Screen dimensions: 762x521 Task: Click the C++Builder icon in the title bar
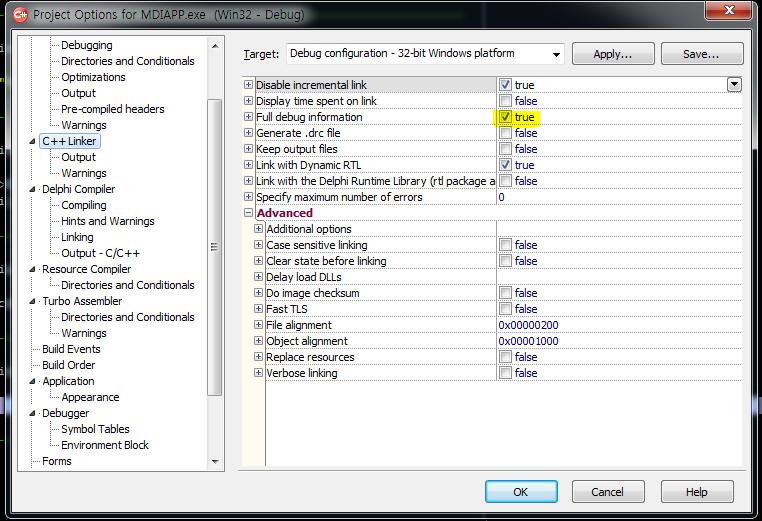18,14
